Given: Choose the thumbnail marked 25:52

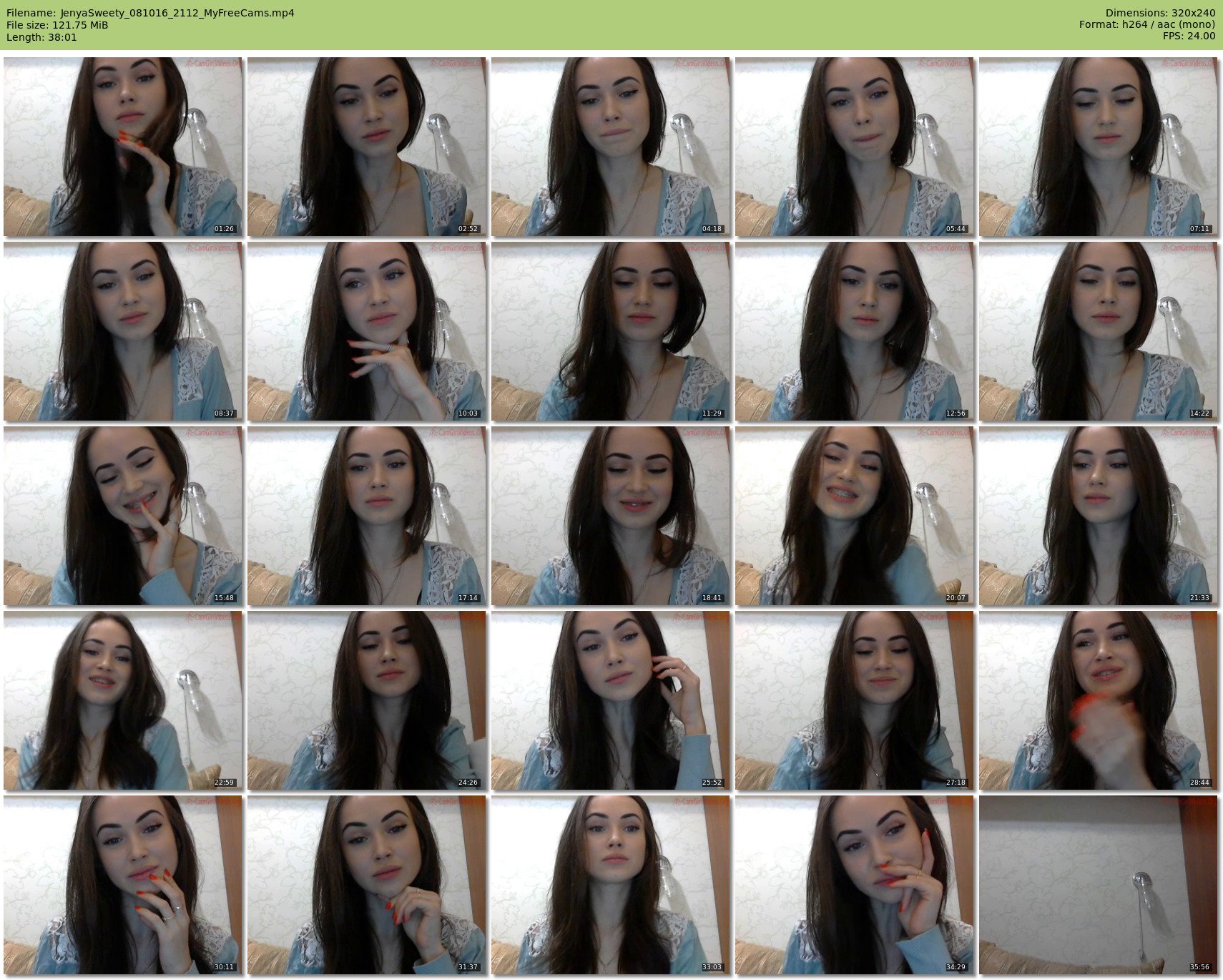Looking at the screenshot, I should tap(611, 700).
